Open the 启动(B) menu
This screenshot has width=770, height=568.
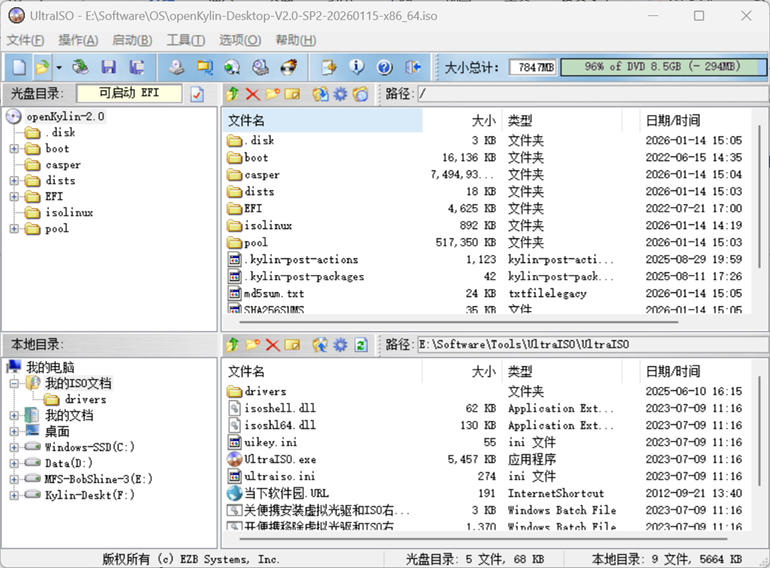[x=132, y=40]
